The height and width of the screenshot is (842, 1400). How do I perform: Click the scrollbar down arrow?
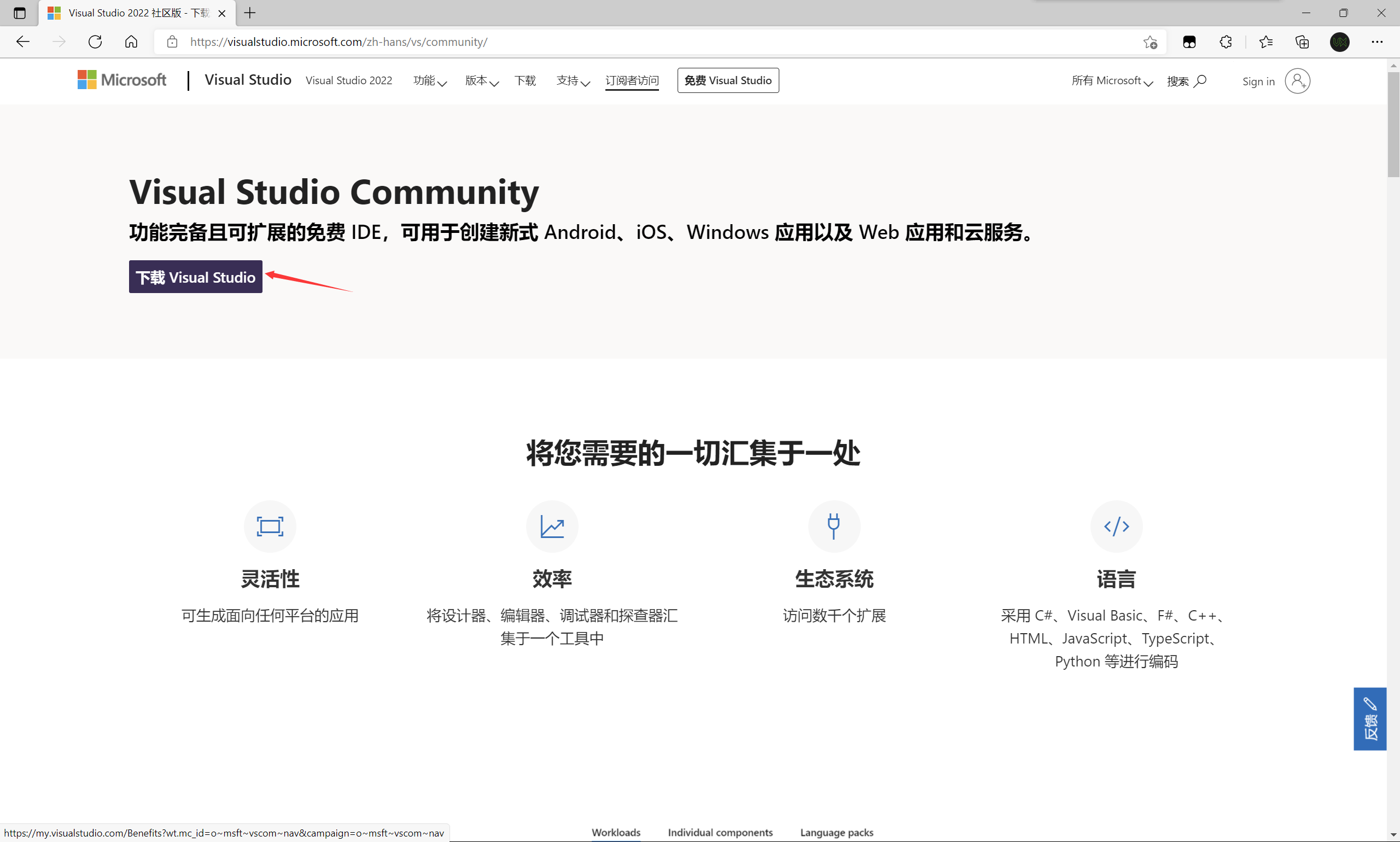[x=1394, y=835]
